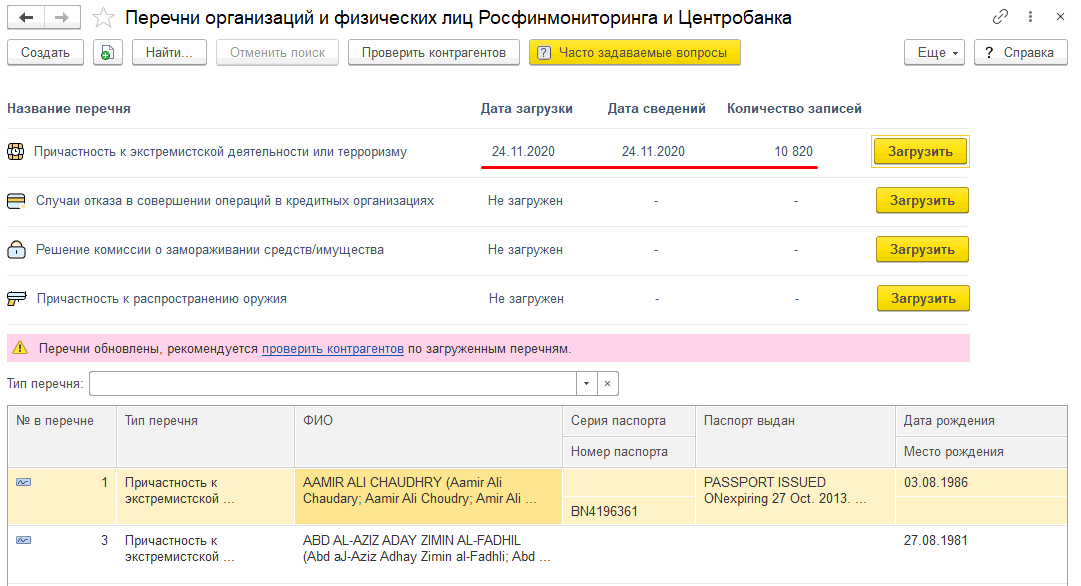Go back with the left arrow
Image resolution: width=1081 pixels, height=586 pixels.
(x=26, y=17)
